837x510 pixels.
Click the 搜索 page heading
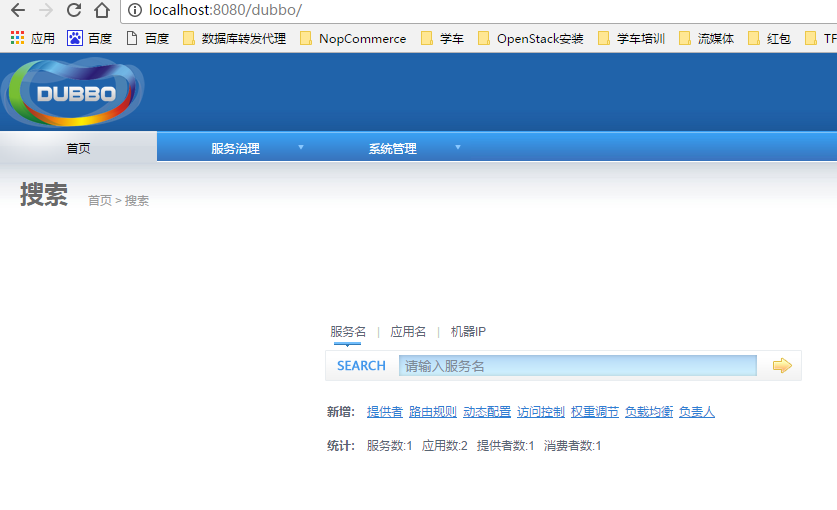44,194
